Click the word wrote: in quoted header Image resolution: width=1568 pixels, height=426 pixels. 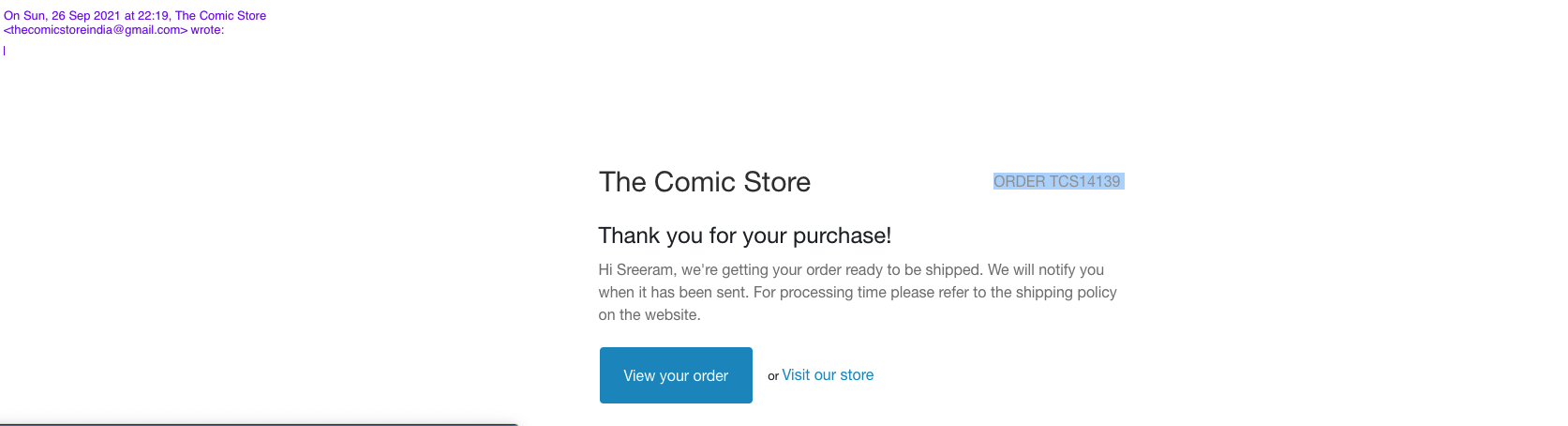pyautogui.click(x=207, y=30)
